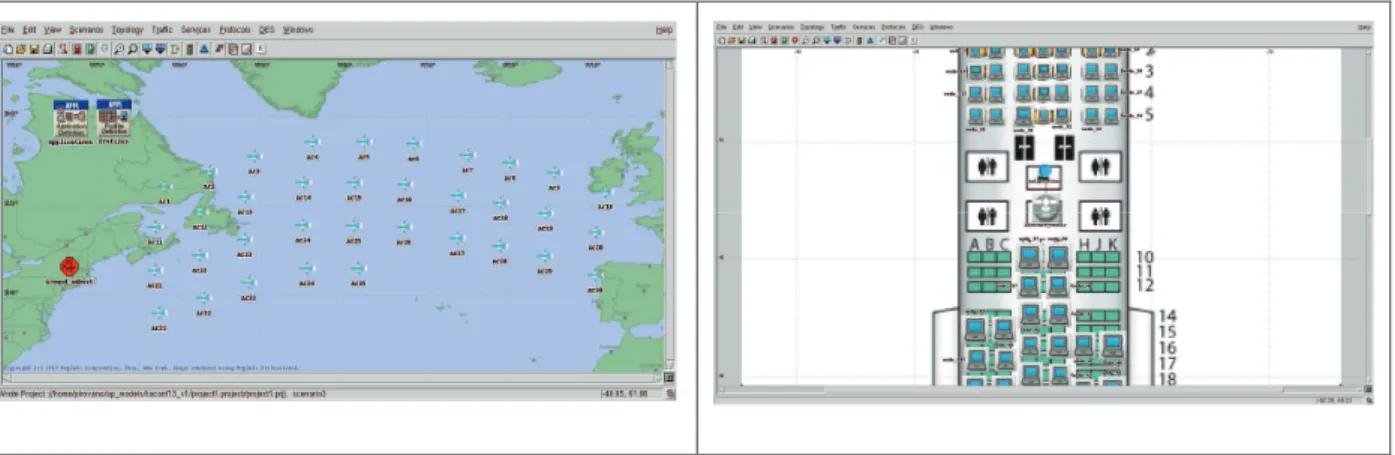Select aircraft node AC10 near Ireland
The height and width of the screenshot is (455, 1395).
tap(605, 193)
